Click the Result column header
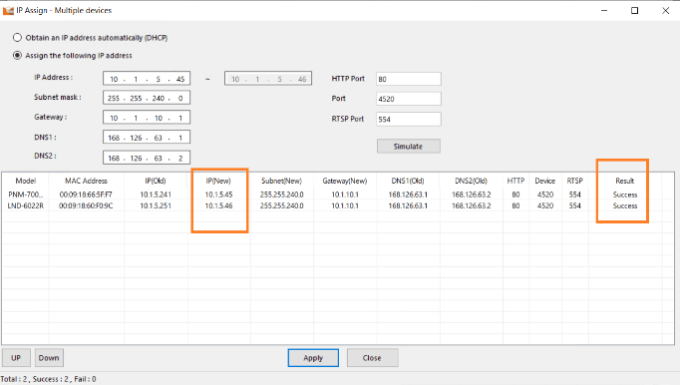Image resolution: width=680 pixels, height=385 pixels. click(625, 181)
